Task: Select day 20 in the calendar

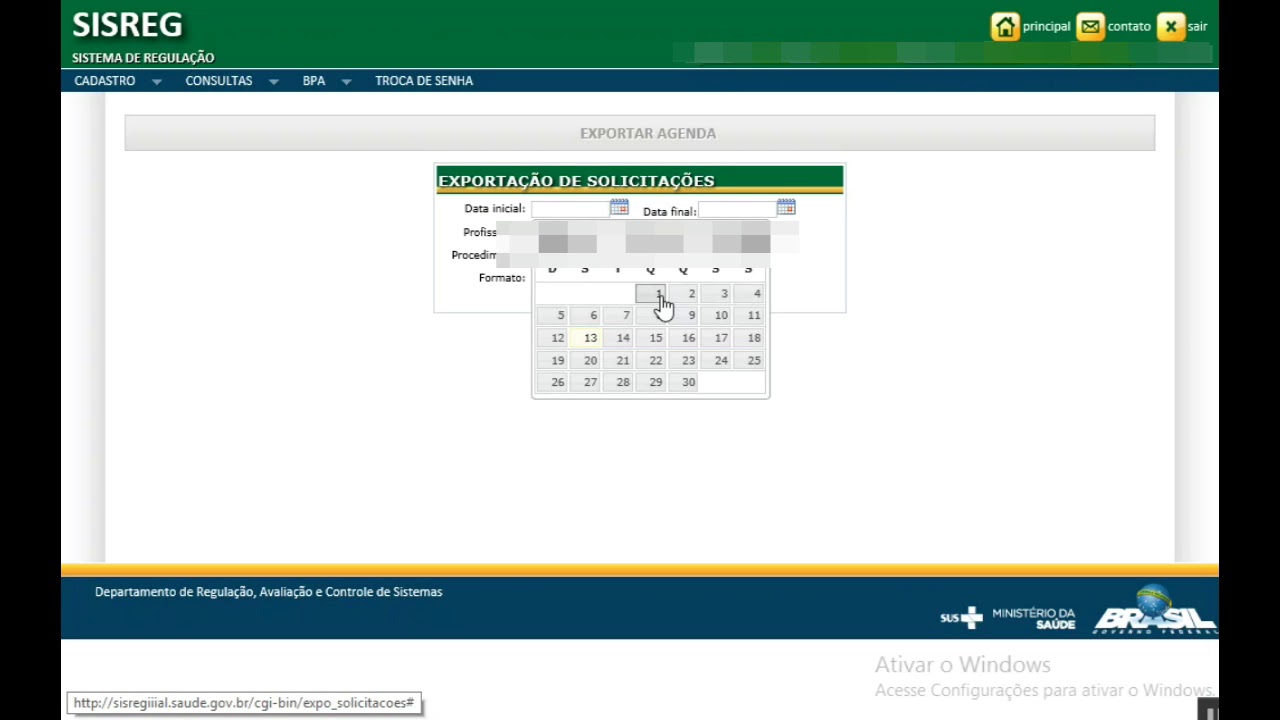Action: 585,360
